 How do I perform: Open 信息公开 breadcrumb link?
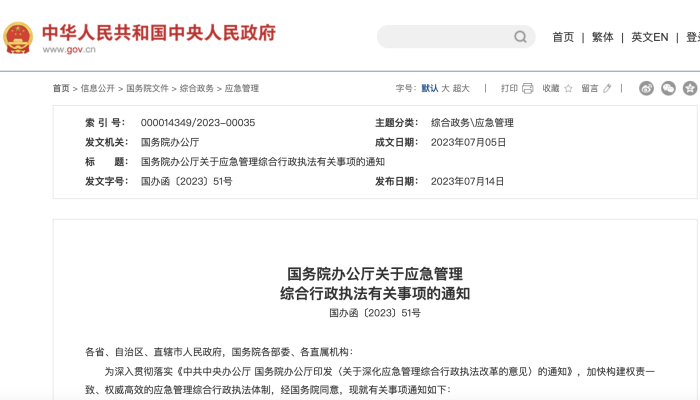pos(97,88)
